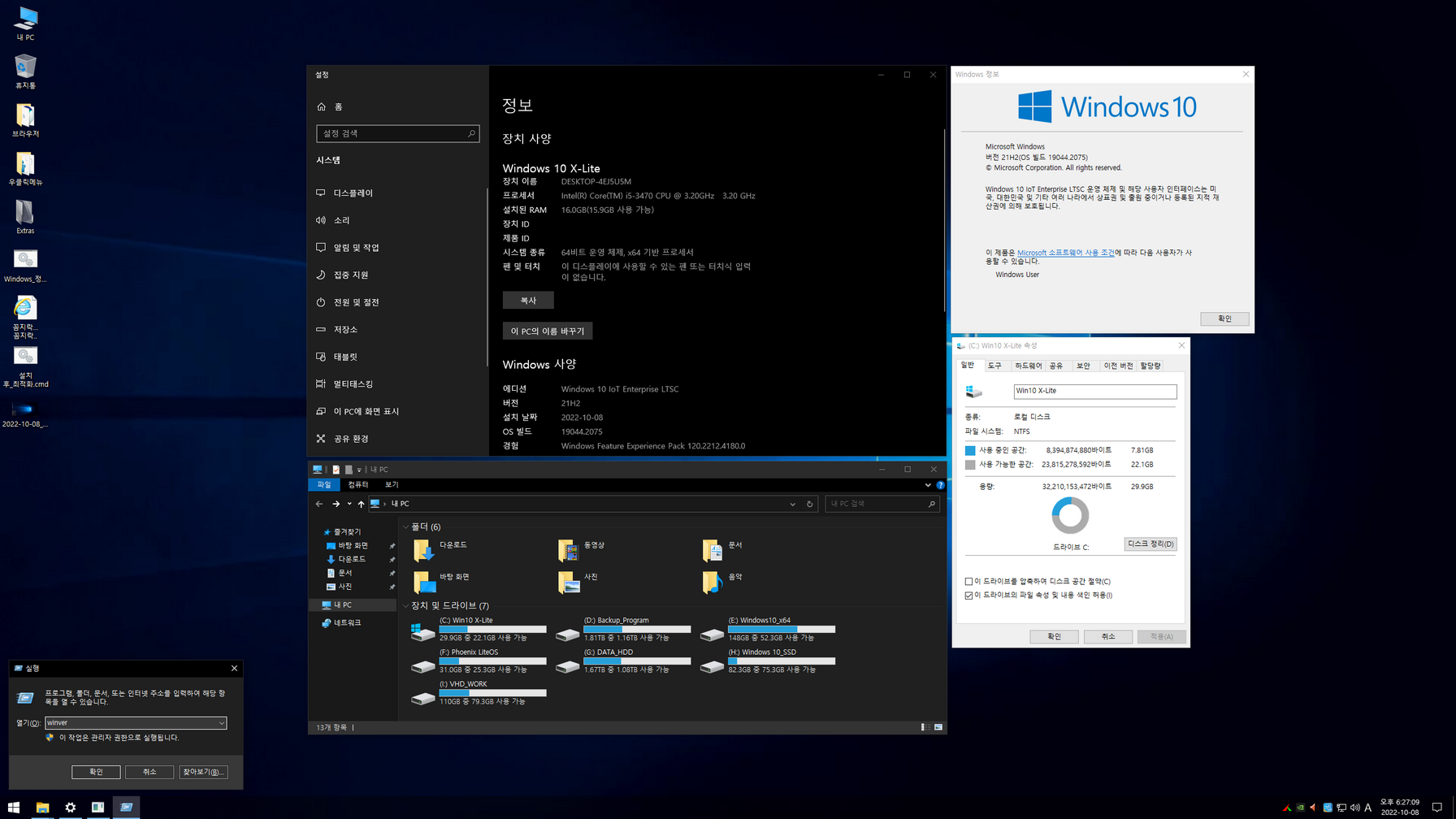The image size is (1456, 819).
Task: Enable drive compression checkbox in properties
Action: pos(968,581)
